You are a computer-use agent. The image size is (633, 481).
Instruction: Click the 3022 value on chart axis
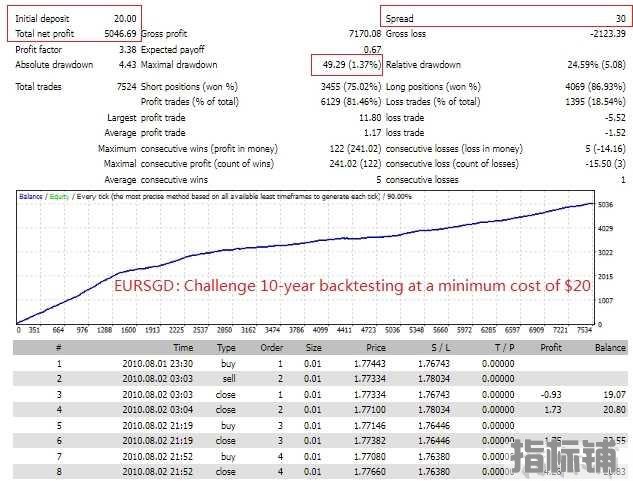click(606, 253)
